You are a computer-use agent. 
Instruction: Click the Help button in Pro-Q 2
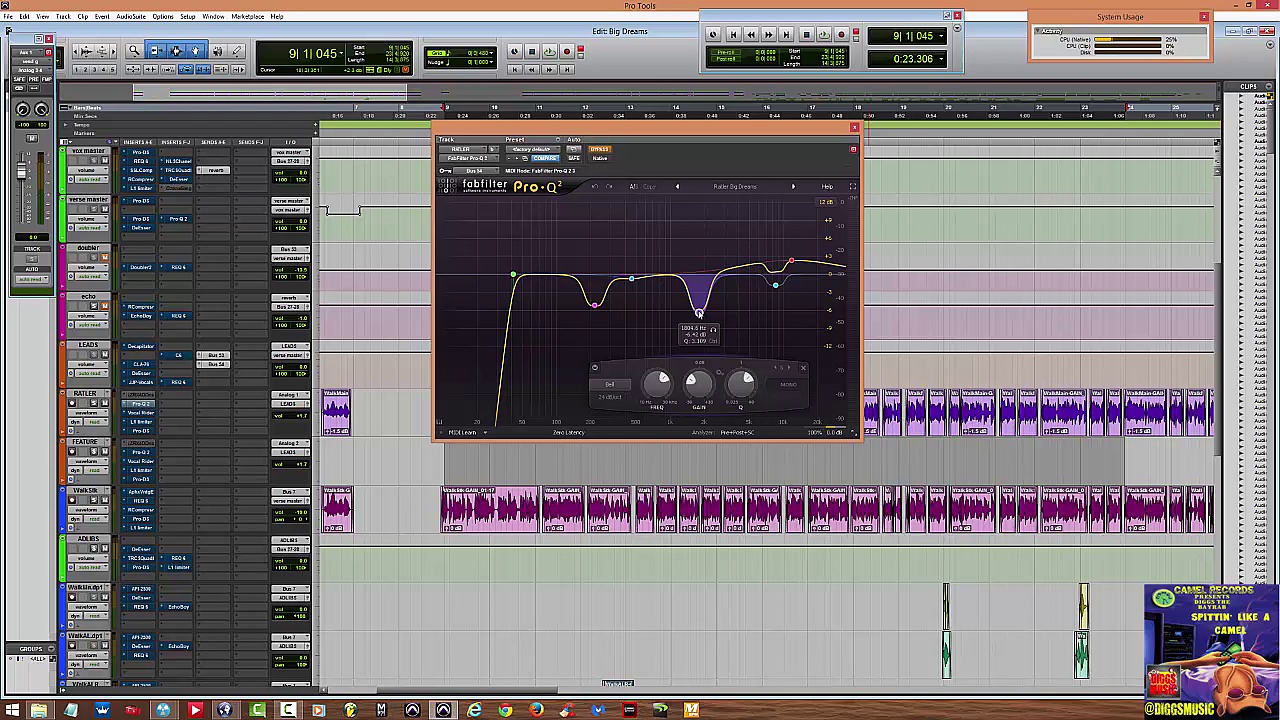(827, 186)
